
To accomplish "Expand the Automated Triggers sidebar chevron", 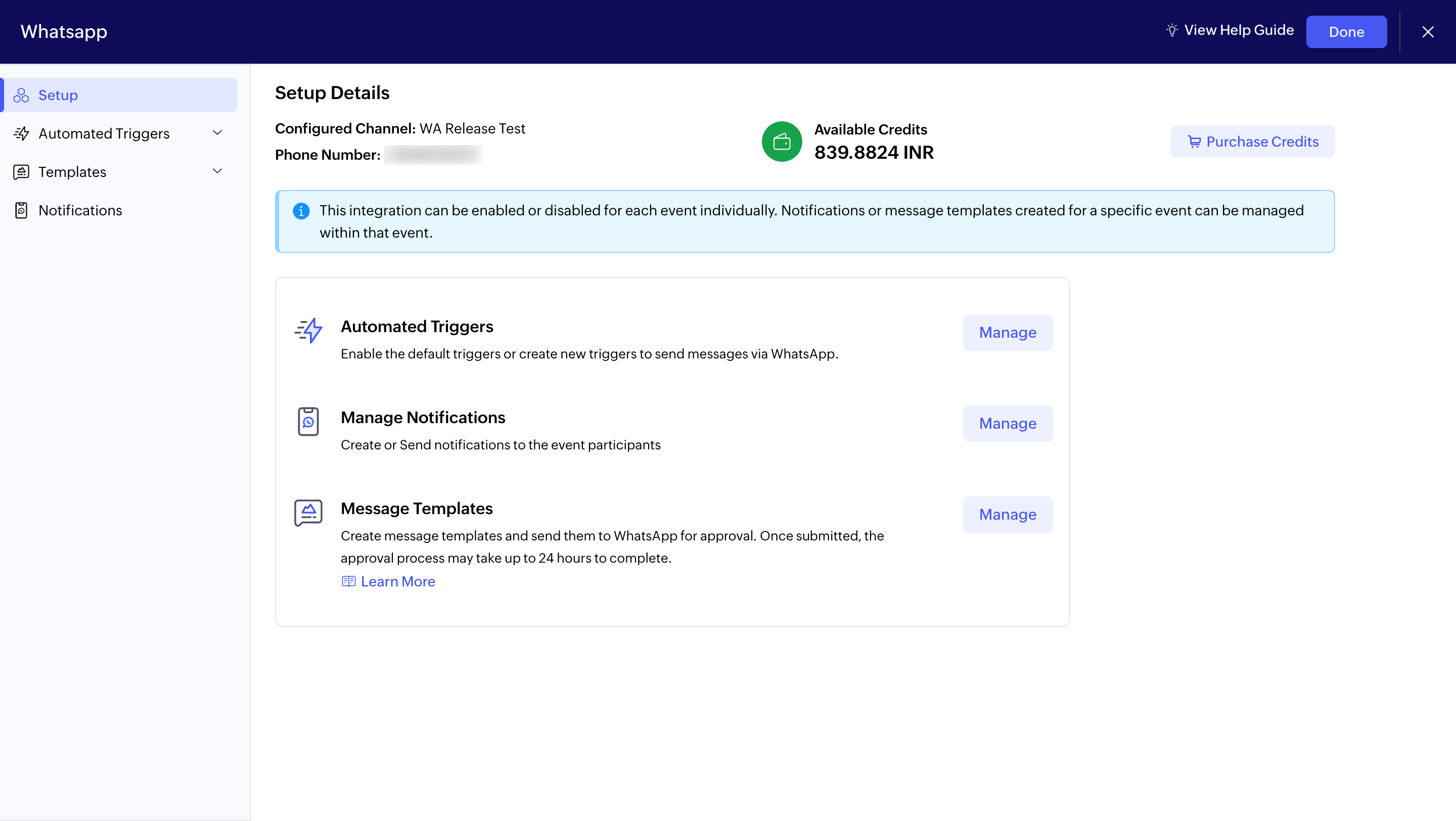I will [x=217, y=133].
